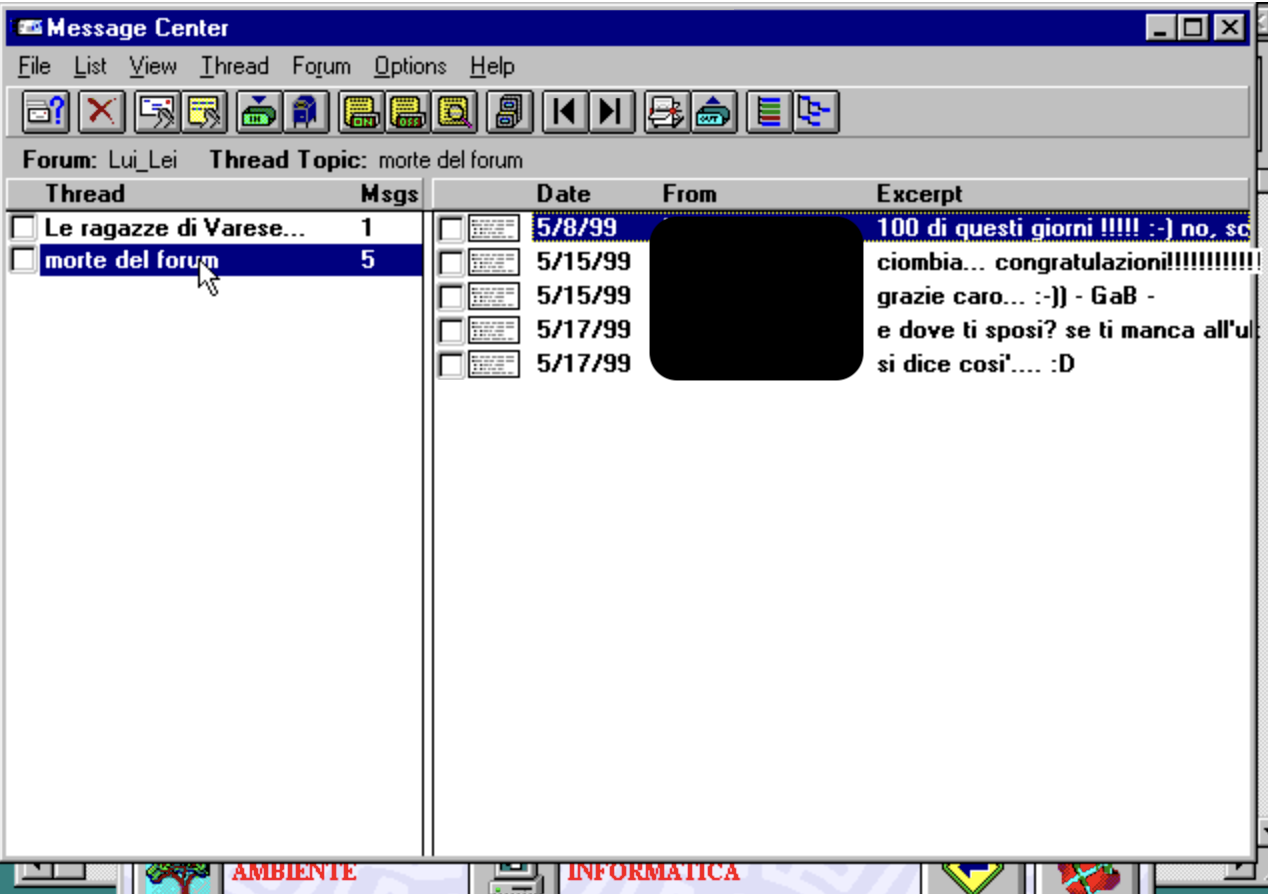Select excerpt 'grazie caro... :-)) - GaB -'

1016,297
